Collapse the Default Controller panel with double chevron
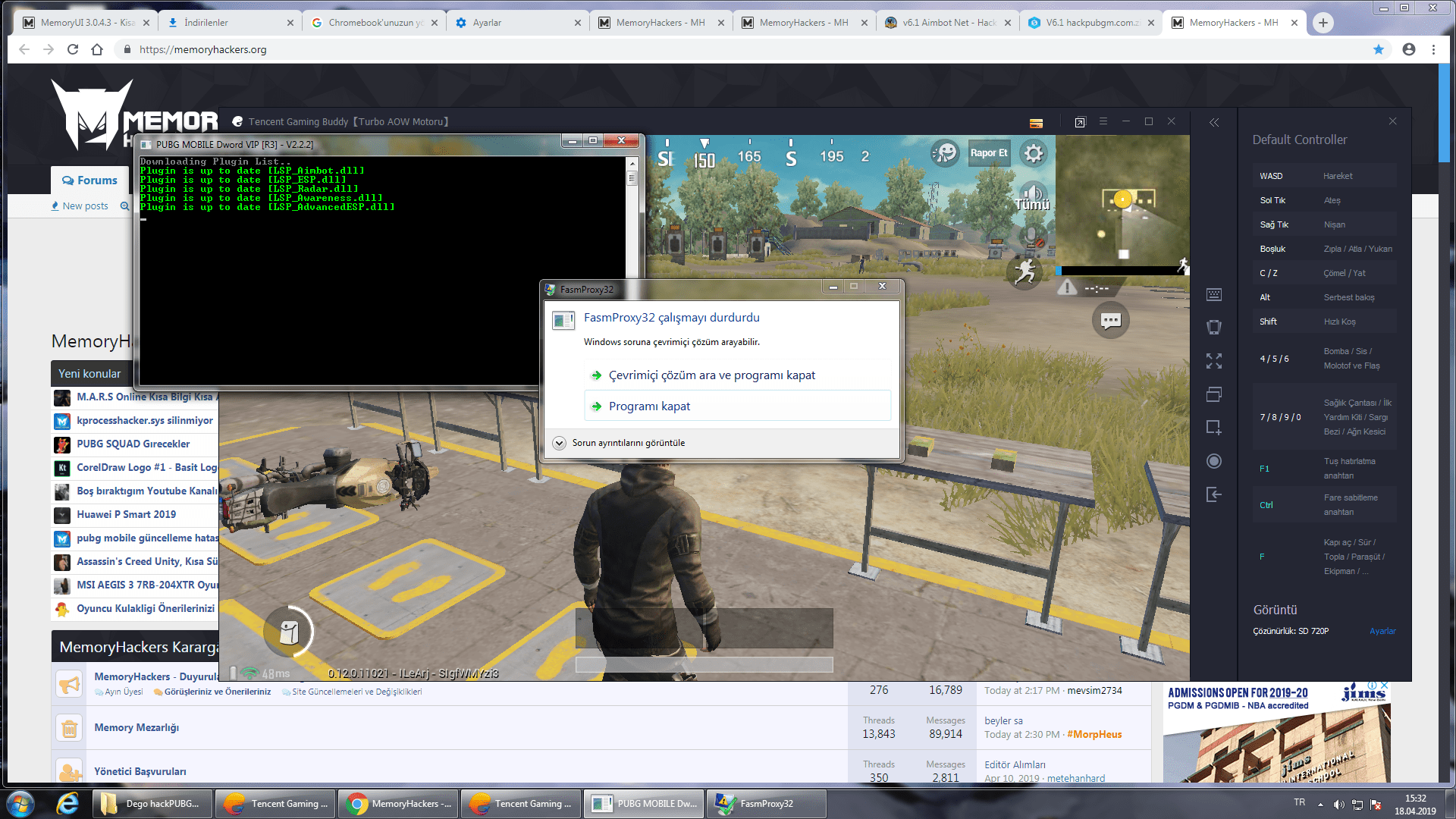Screen dimensions: 1456x819 [x=1214, y=122]
